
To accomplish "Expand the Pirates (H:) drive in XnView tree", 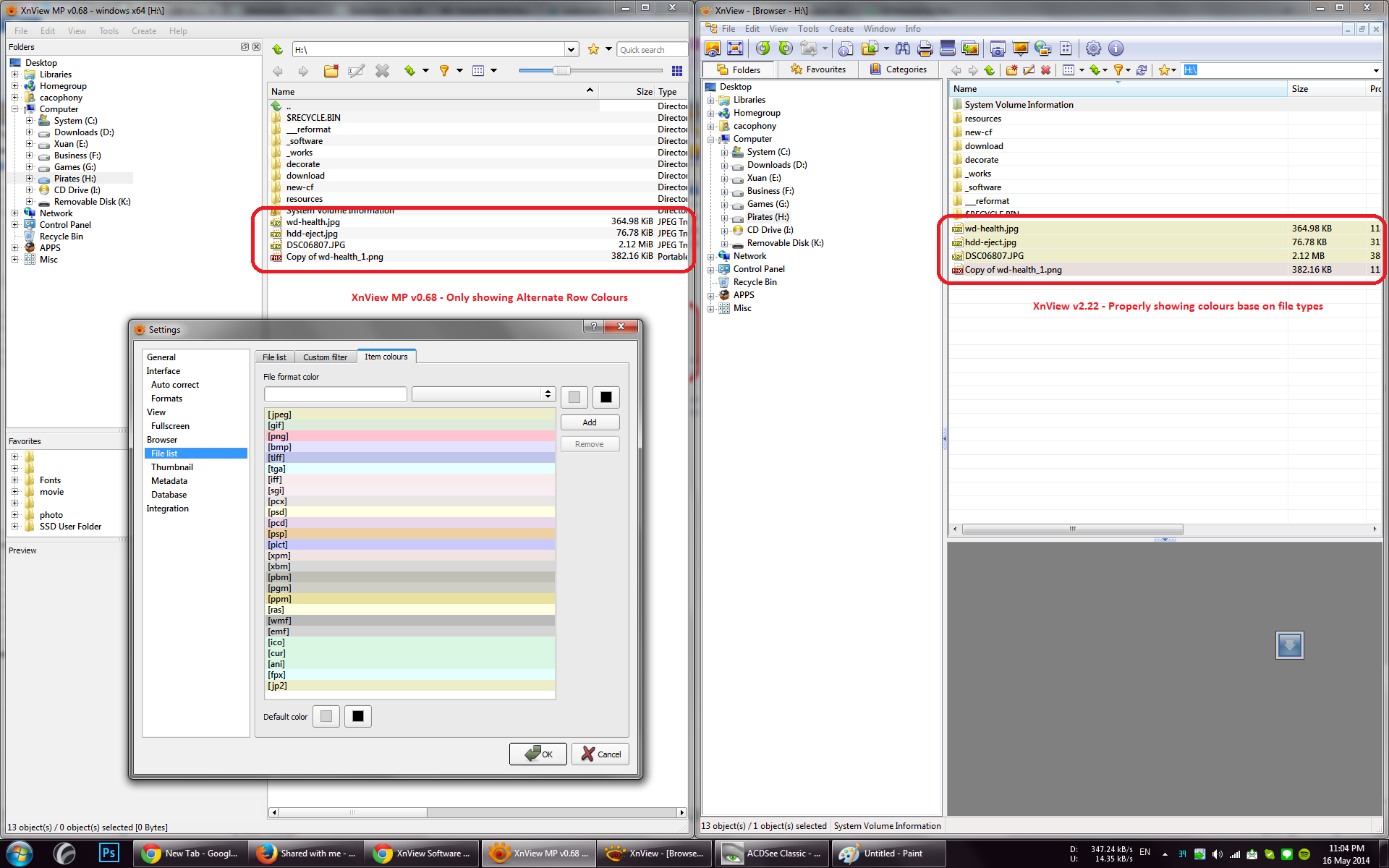I will [724, 217].
